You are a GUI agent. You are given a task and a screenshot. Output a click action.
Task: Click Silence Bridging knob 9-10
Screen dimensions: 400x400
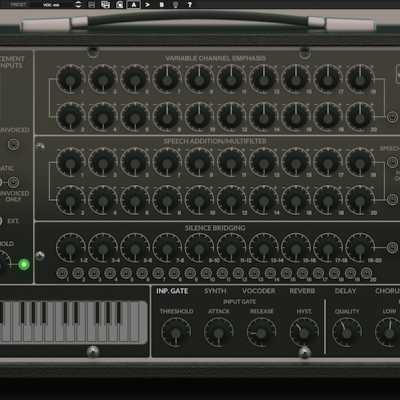click(199, 248)
